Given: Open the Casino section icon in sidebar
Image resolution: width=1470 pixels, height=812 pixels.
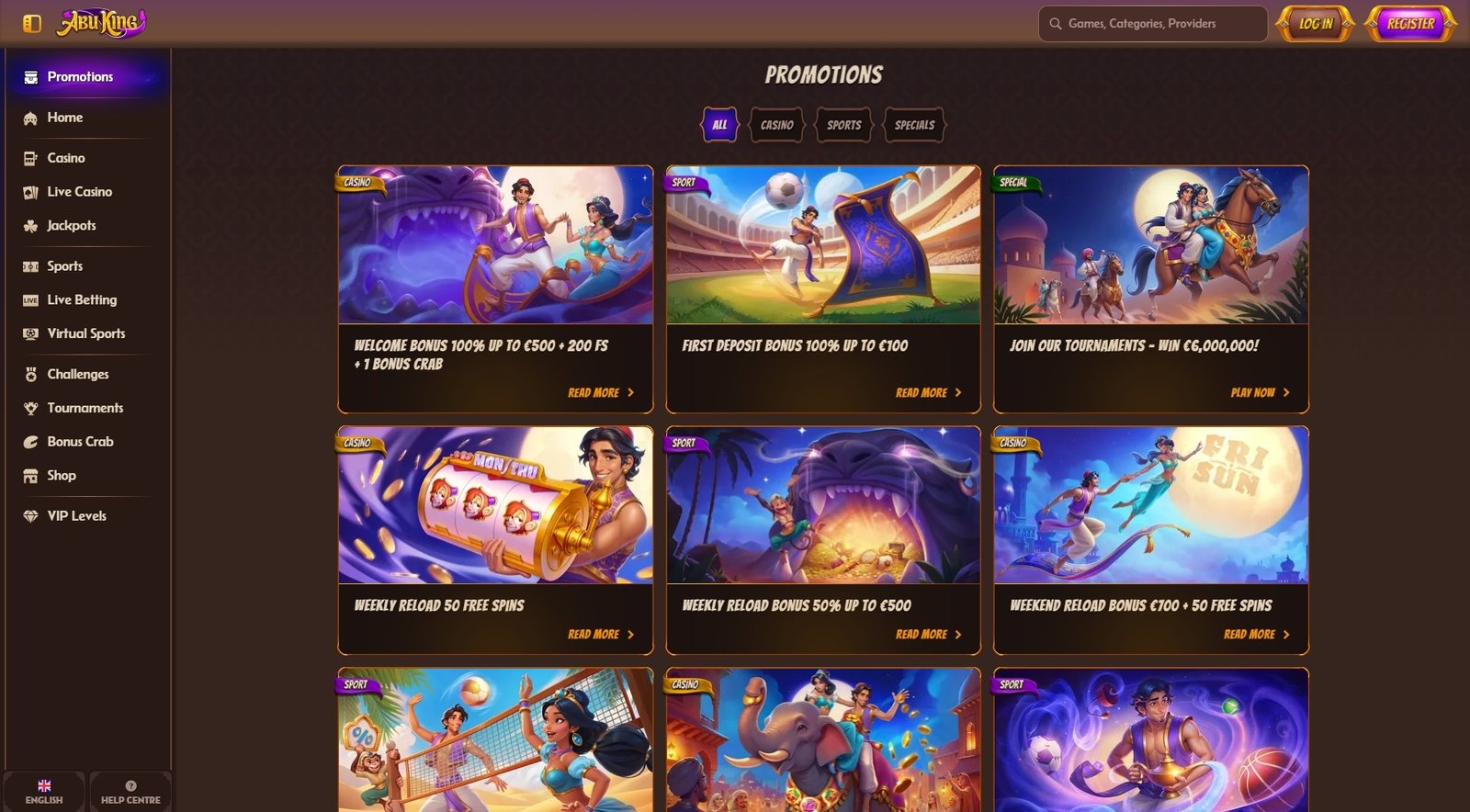Looking at the screenshot, I should [30, 158].
